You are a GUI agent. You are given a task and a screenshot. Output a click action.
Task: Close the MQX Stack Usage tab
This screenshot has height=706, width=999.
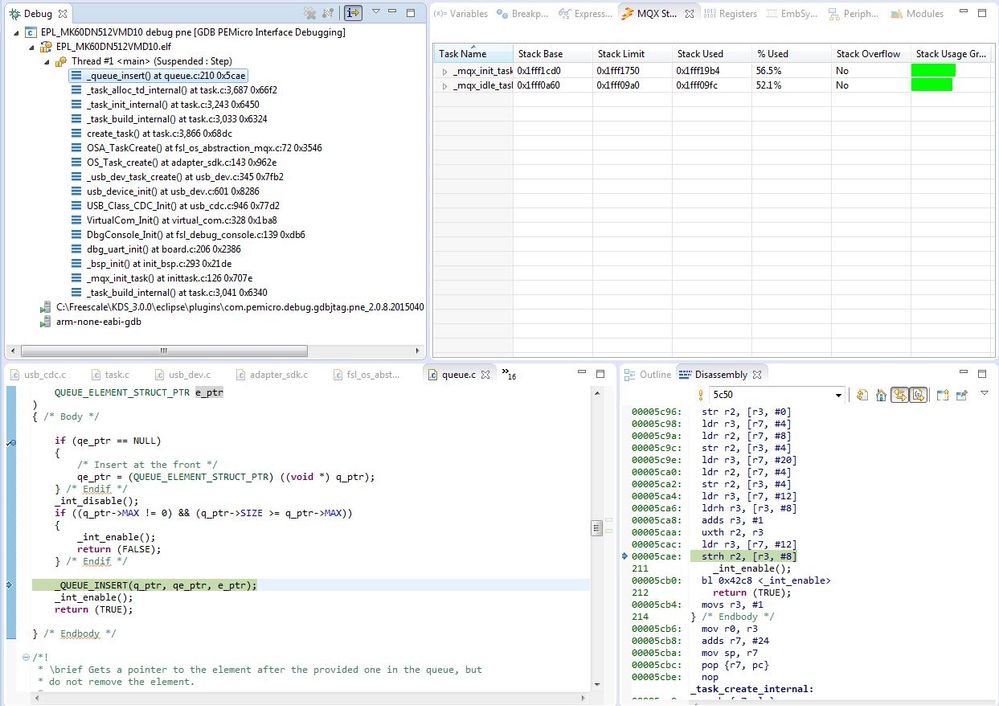[689, 13]
